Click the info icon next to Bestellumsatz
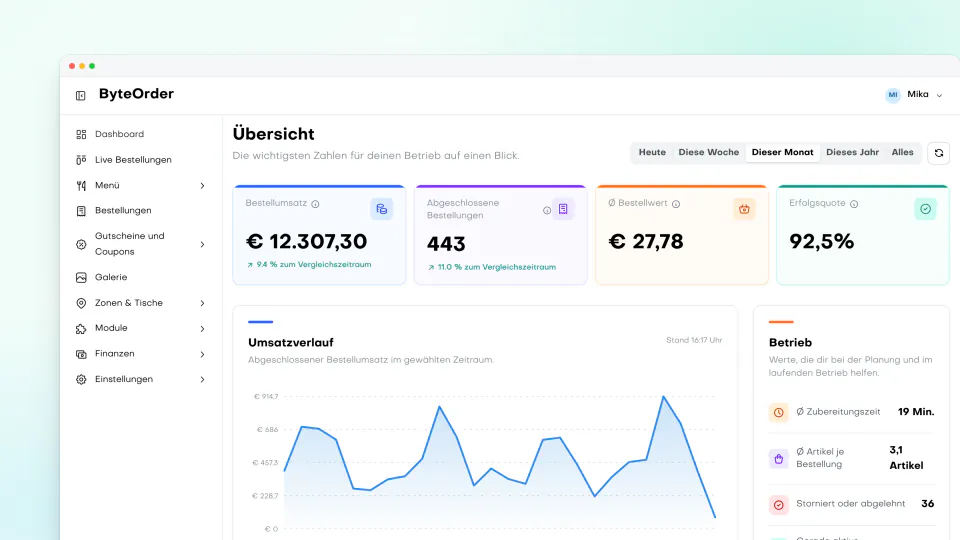 (315, 204)
